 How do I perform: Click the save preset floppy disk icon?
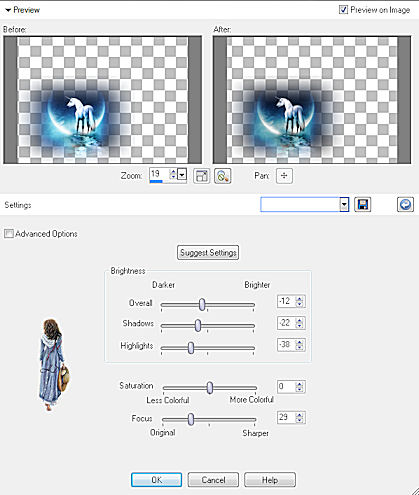pos(362,204)
